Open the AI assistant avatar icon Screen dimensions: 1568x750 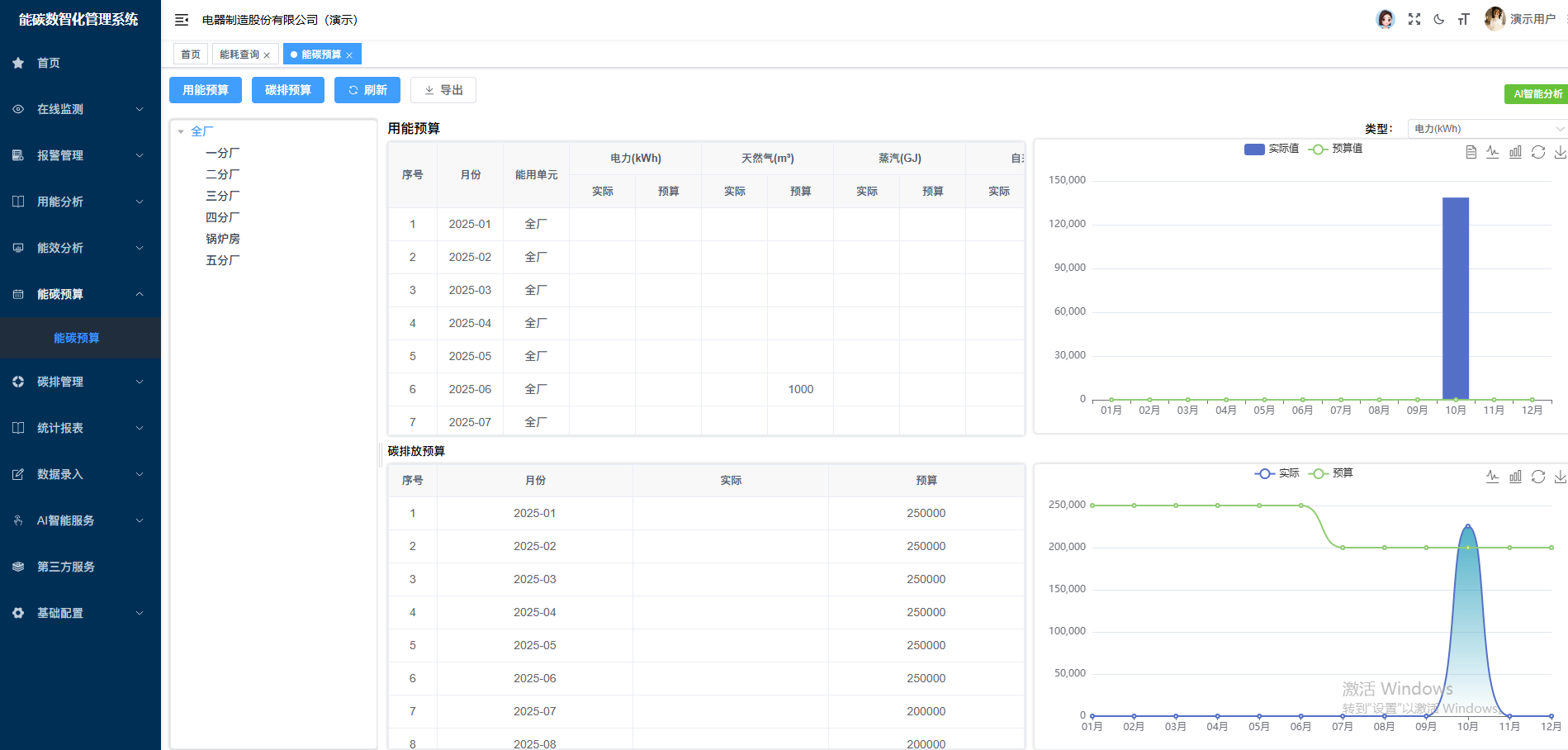(1386, 19)
